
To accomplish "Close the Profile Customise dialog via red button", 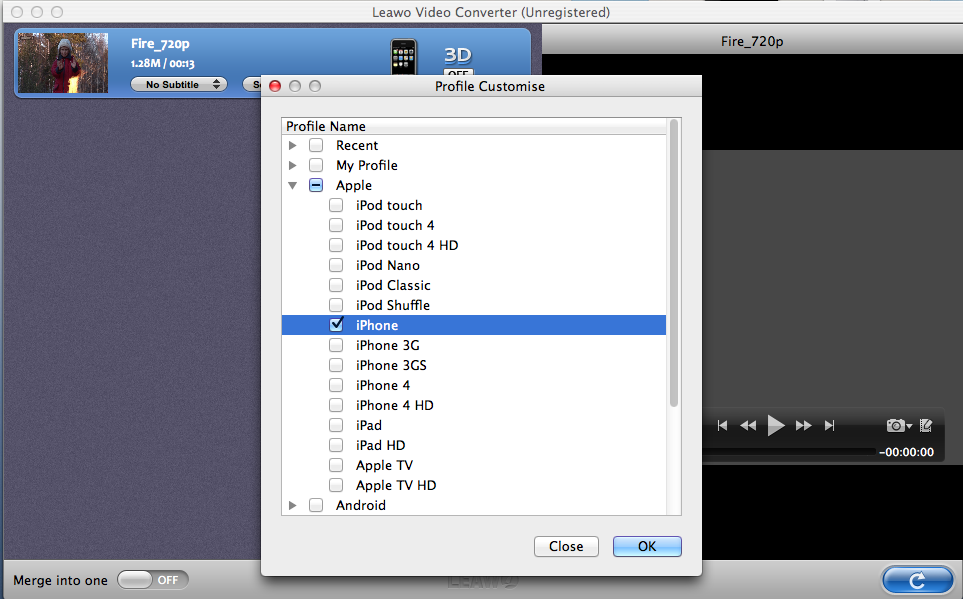I will coord(275,86).
